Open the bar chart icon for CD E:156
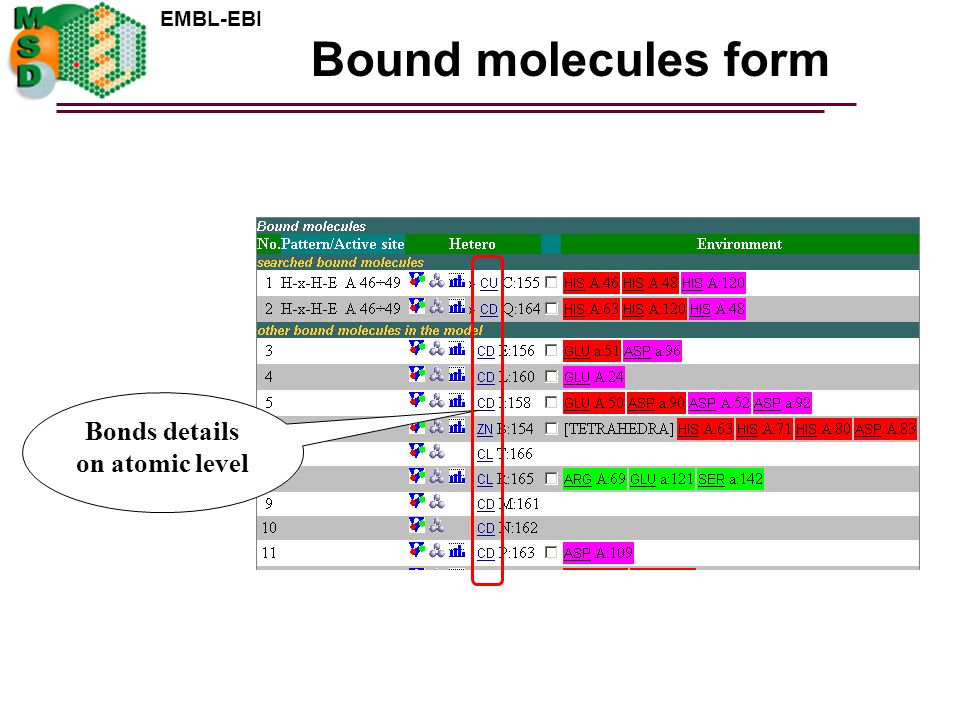This screenshot has height=720, width=960. point(457,349)
